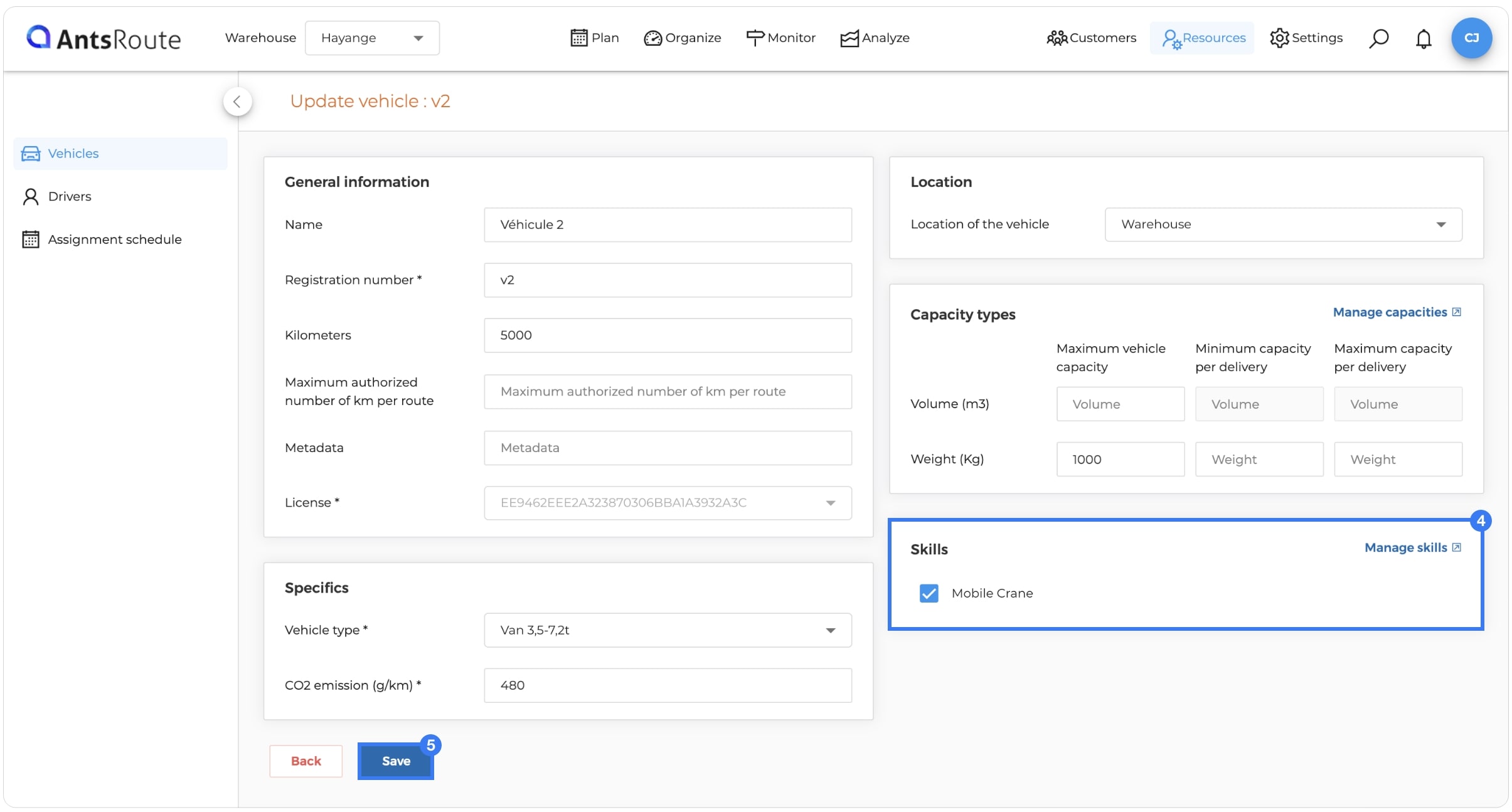This screenshot has height=812, width=1512.
Task: Go to Customers section
Action: click(1092, 38)
